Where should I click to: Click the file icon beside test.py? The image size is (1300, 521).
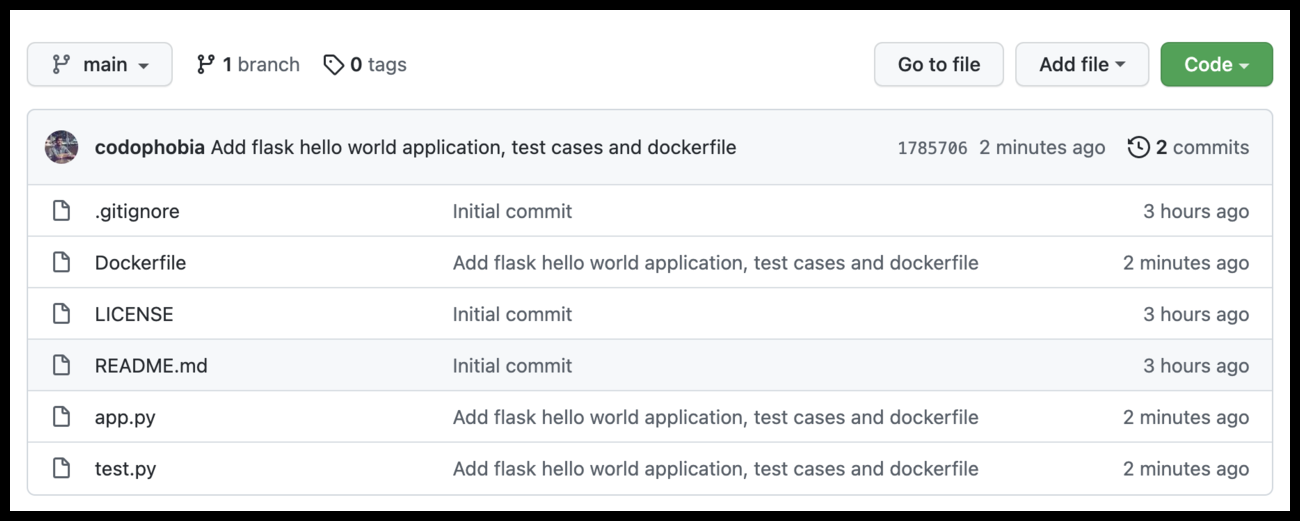click(x=62, y=469)
